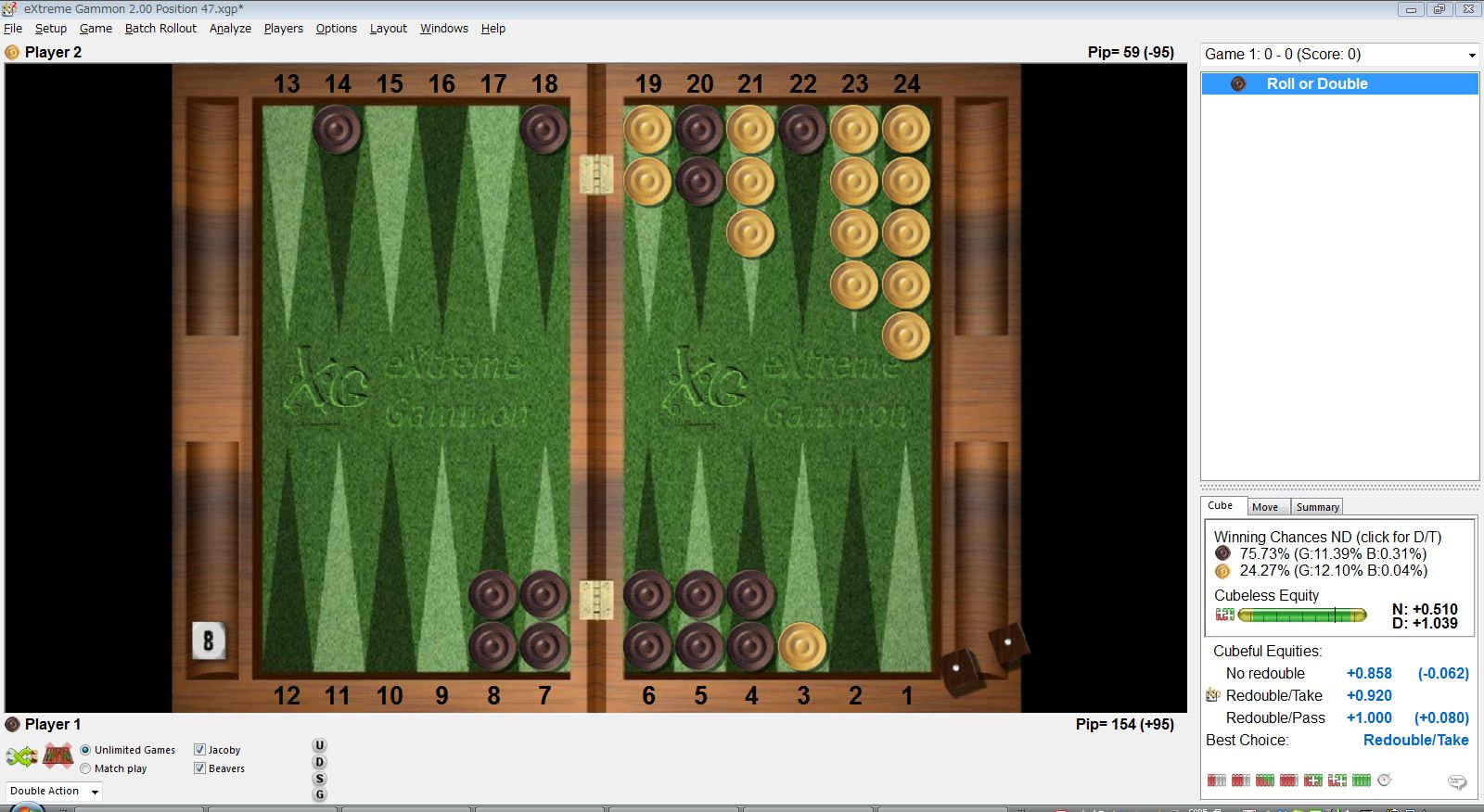
Task: Click the second red-and-gray analysis level icon
Action: coord(1240,780)
